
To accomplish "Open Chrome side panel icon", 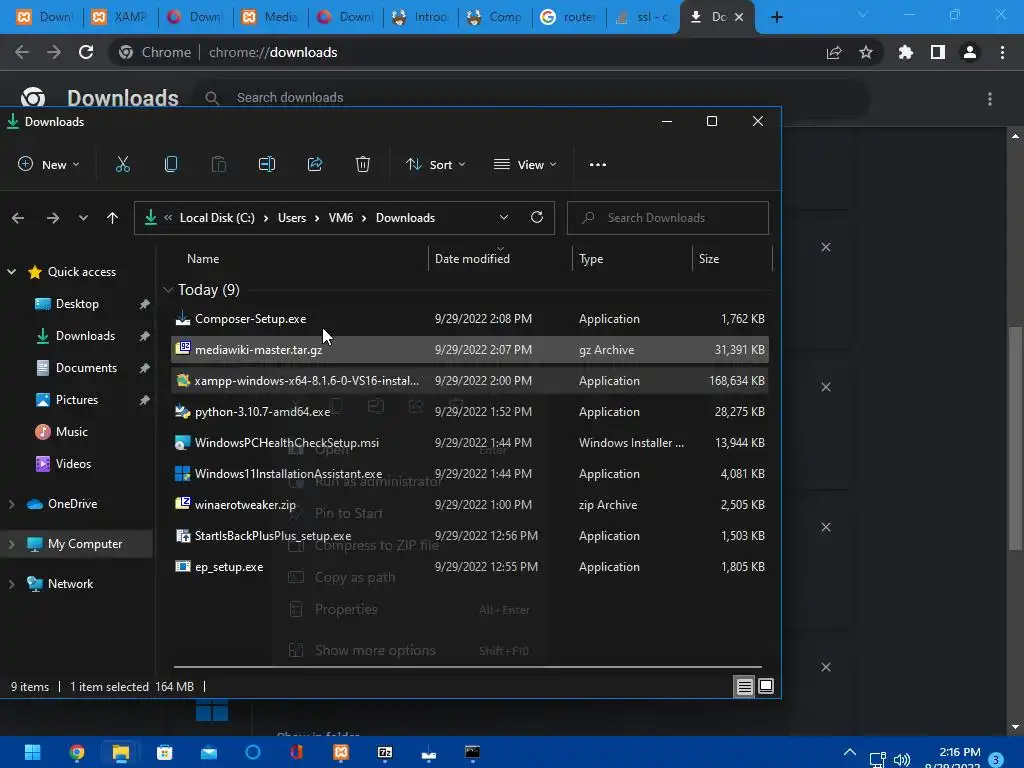I will click(x=938, y=52).
